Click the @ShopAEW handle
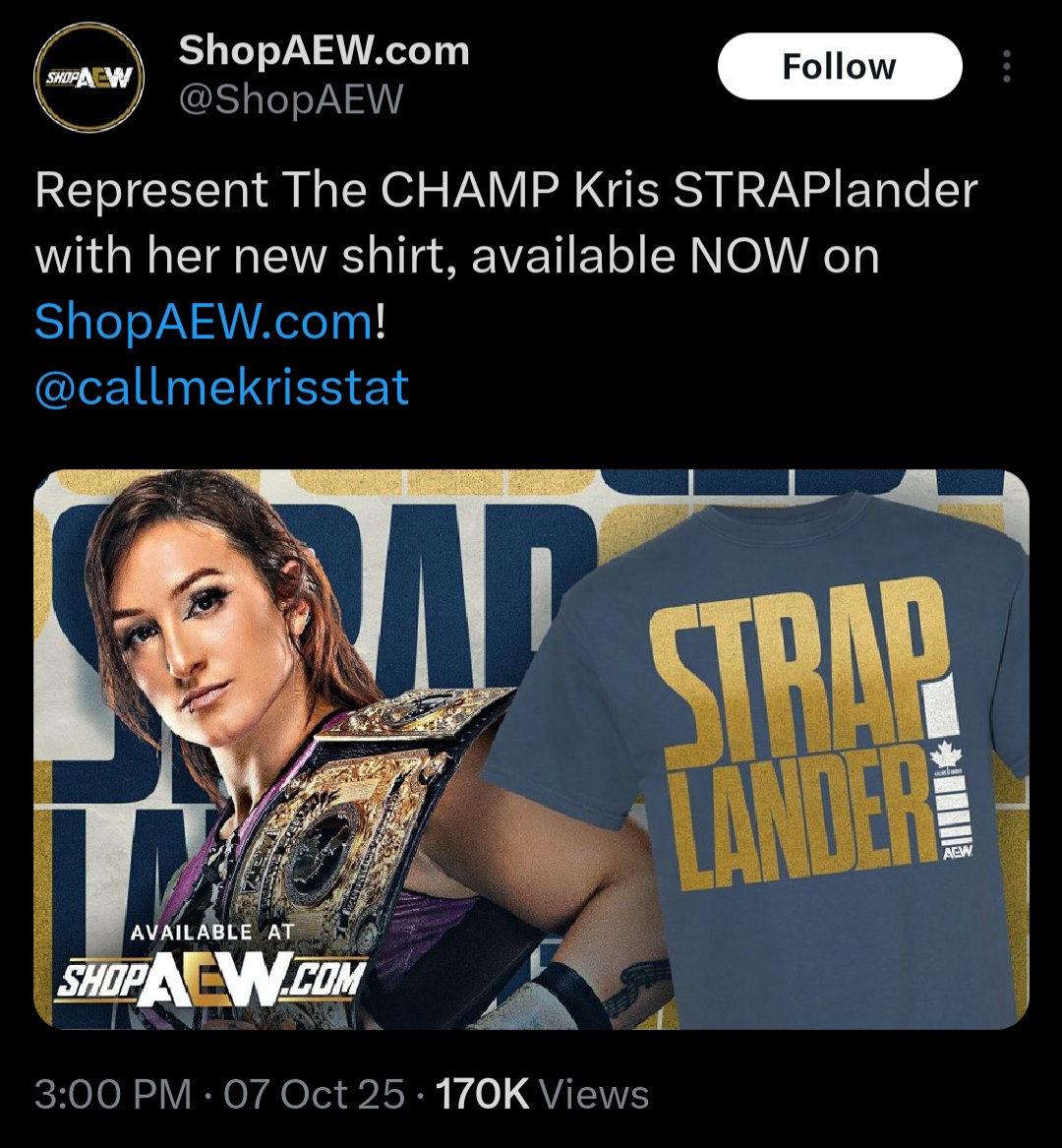 tap(290, 98)
